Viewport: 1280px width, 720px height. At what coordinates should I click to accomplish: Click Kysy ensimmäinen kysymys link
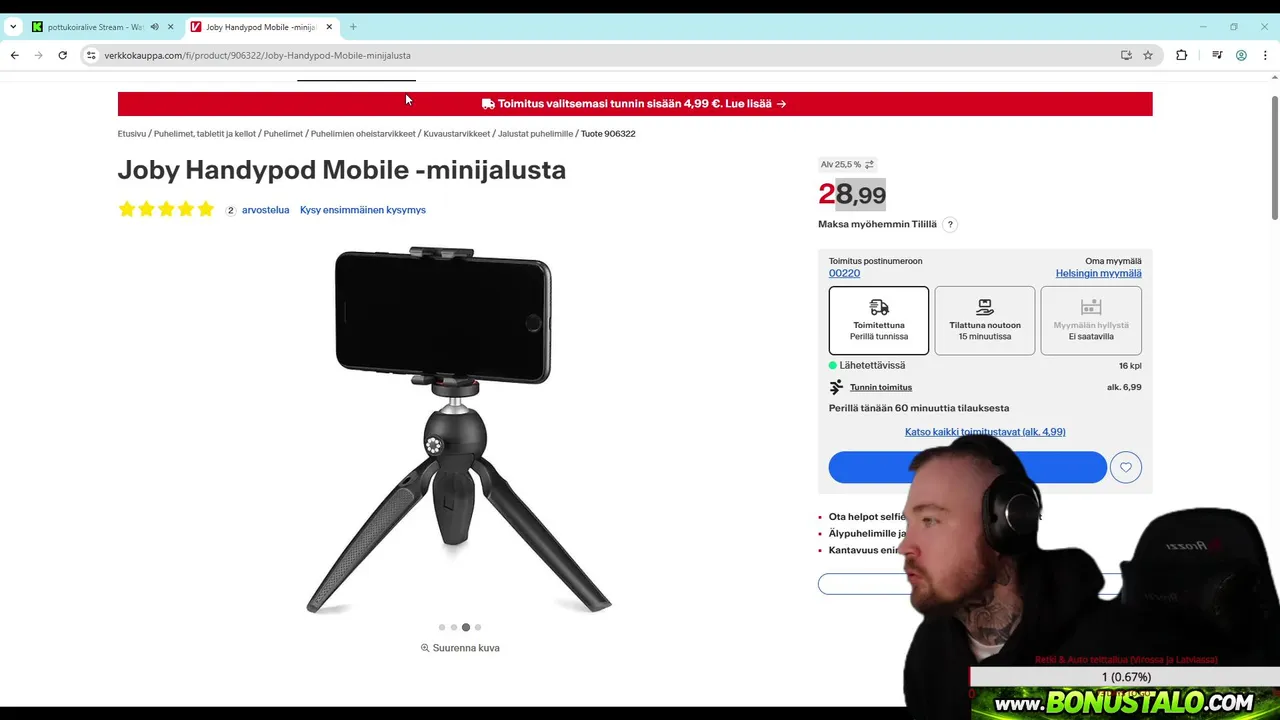[363, 210]
